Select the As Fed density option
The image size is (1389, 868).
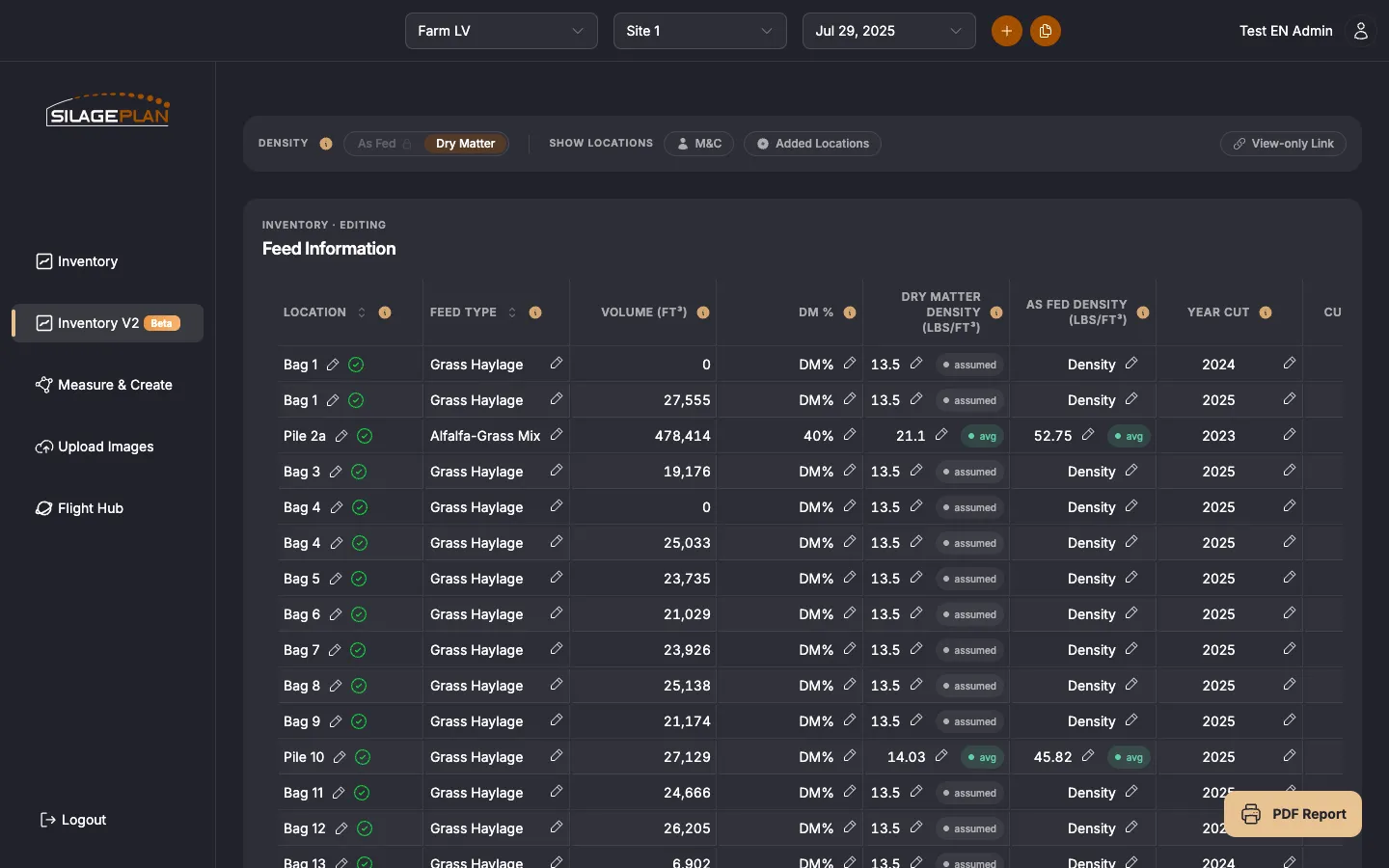[x=385, y=144]
